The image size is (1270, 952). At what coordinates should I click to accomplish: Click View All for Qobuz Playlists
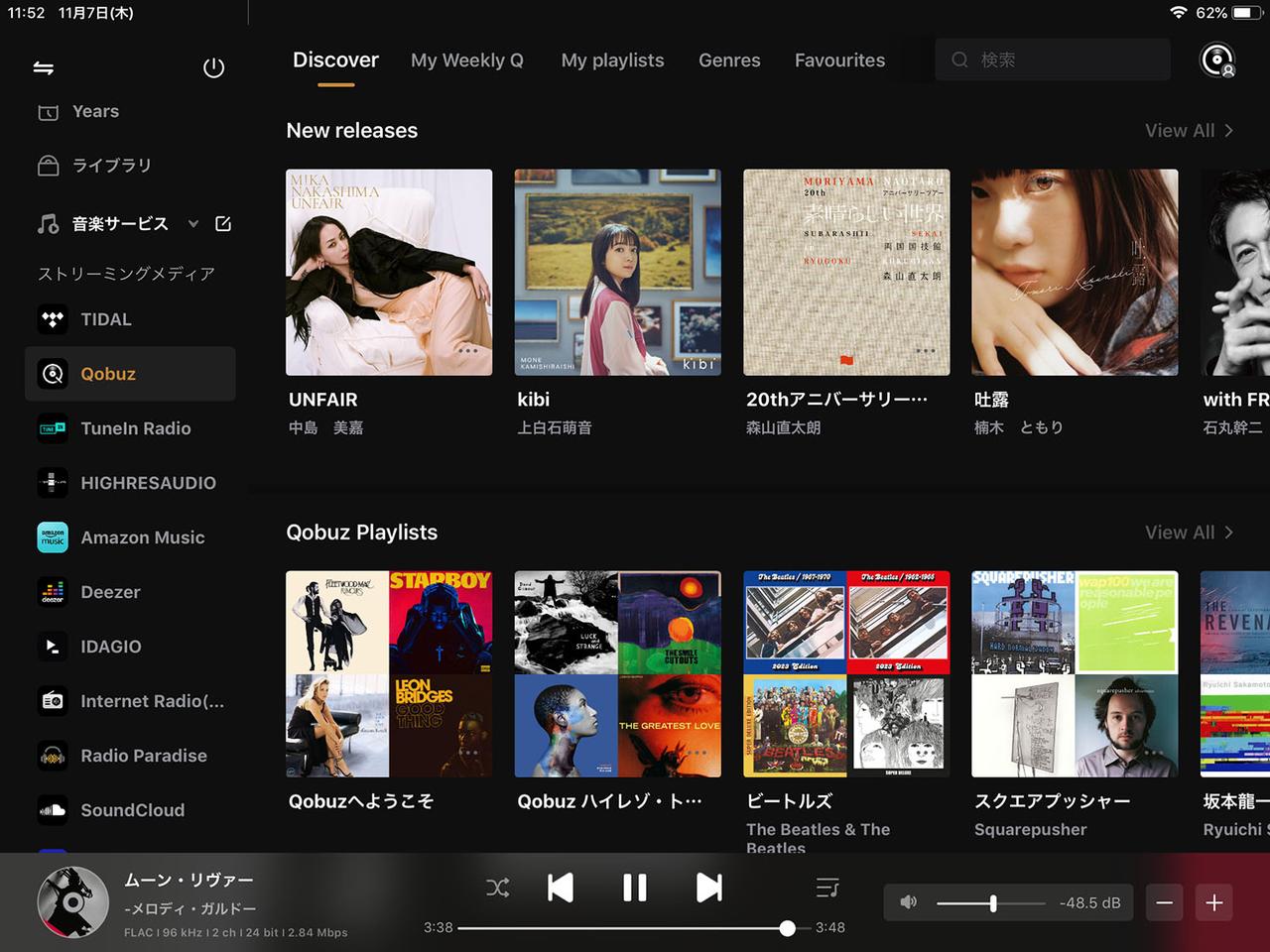[x=1188, y=532]
